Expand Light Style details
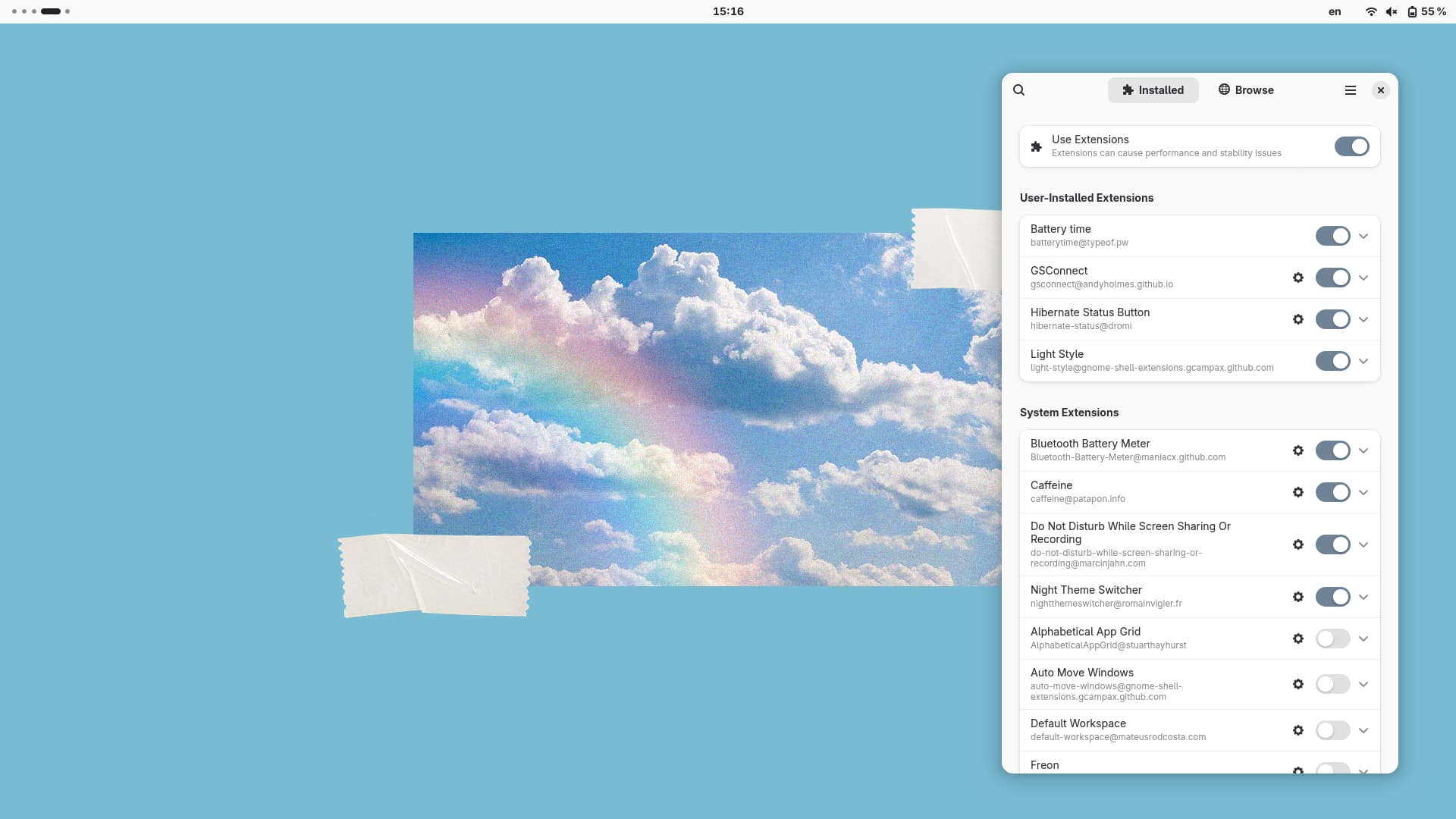Screen dimensions: 1456x819 point(1363,361)
